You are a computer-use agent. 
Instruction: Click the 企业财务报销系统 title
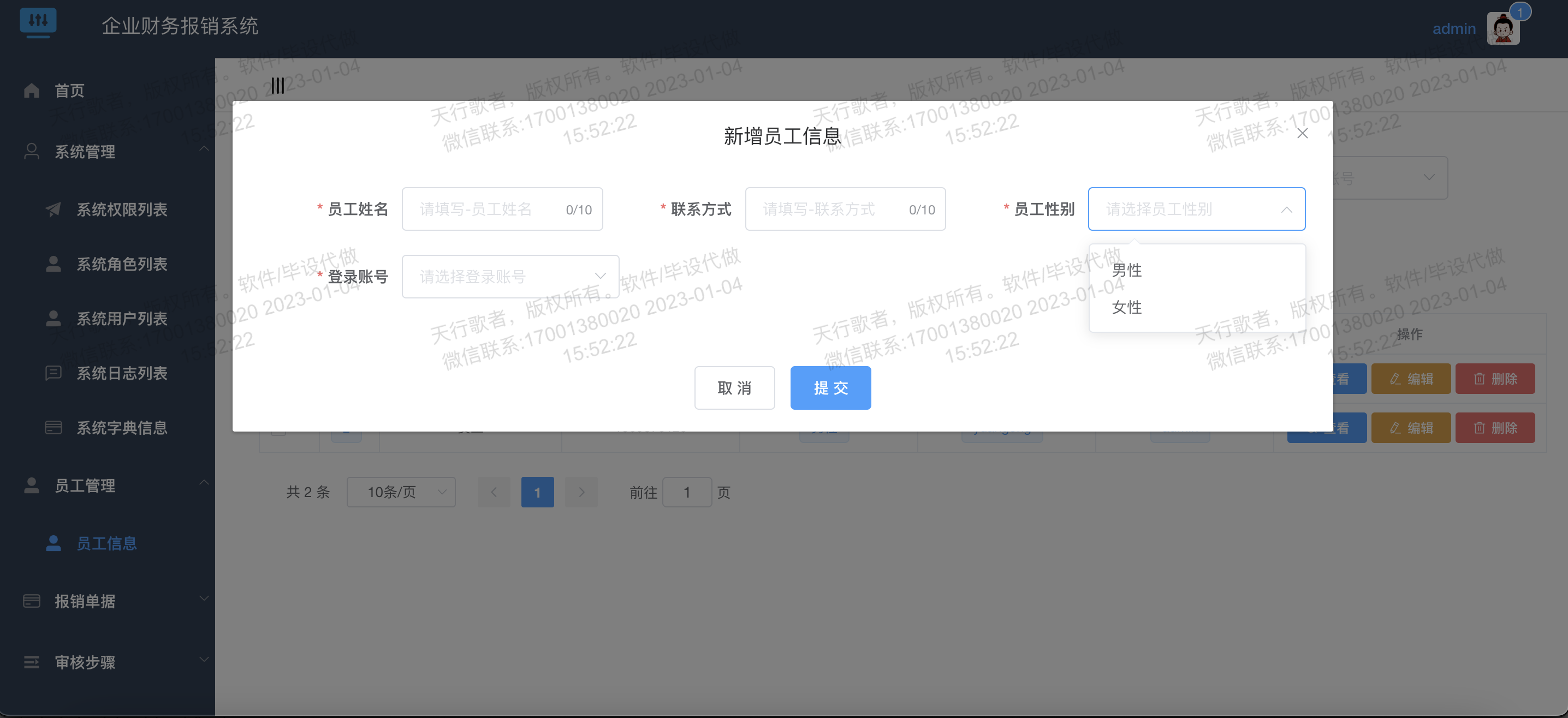coord(180,26)
